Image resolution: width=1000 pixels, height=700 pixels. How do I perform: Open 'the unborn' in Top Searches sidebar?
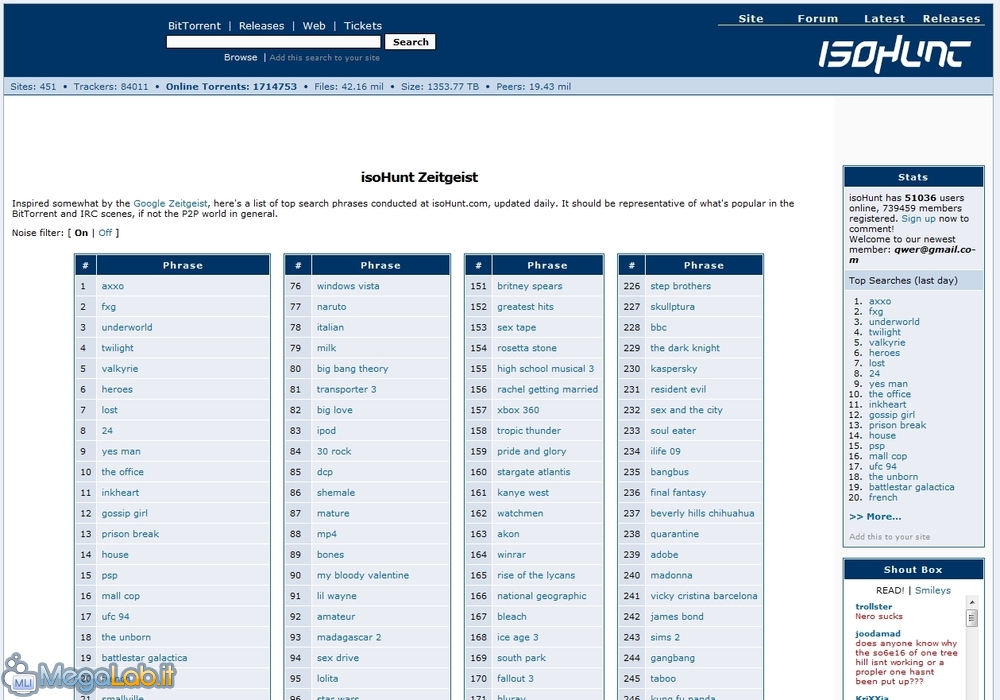[893, 476]
